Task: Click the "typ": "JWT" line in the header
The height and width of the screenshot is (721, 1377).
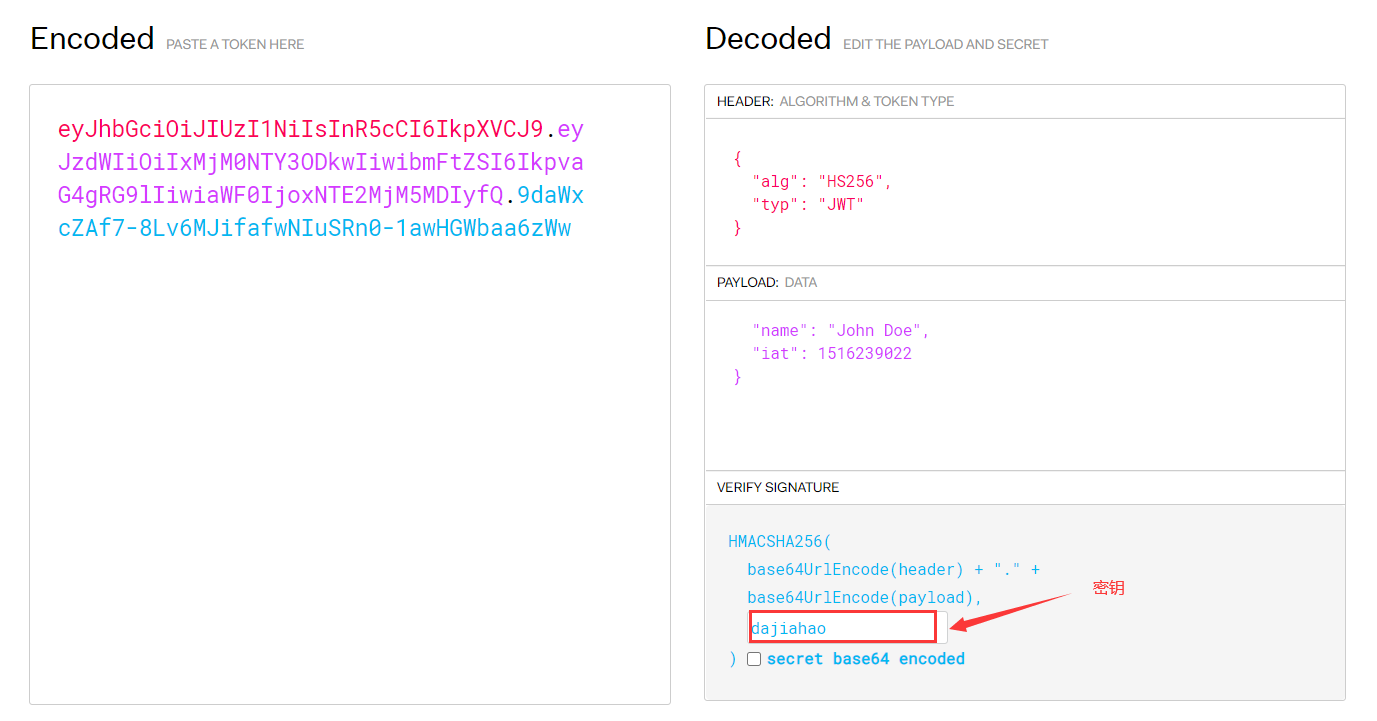Action: point(808,205)
